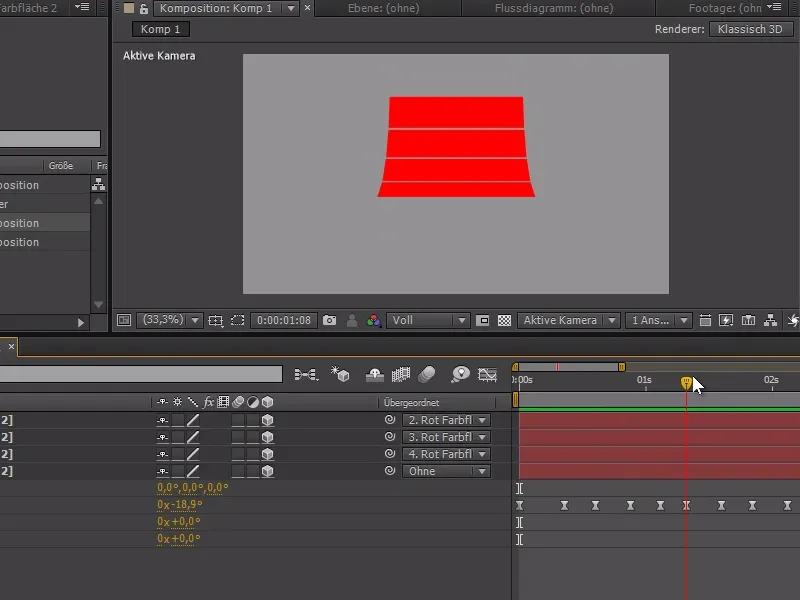Click the lock icon beside Komposition tab
Screen dimensions: 800x600
point(144,8)
